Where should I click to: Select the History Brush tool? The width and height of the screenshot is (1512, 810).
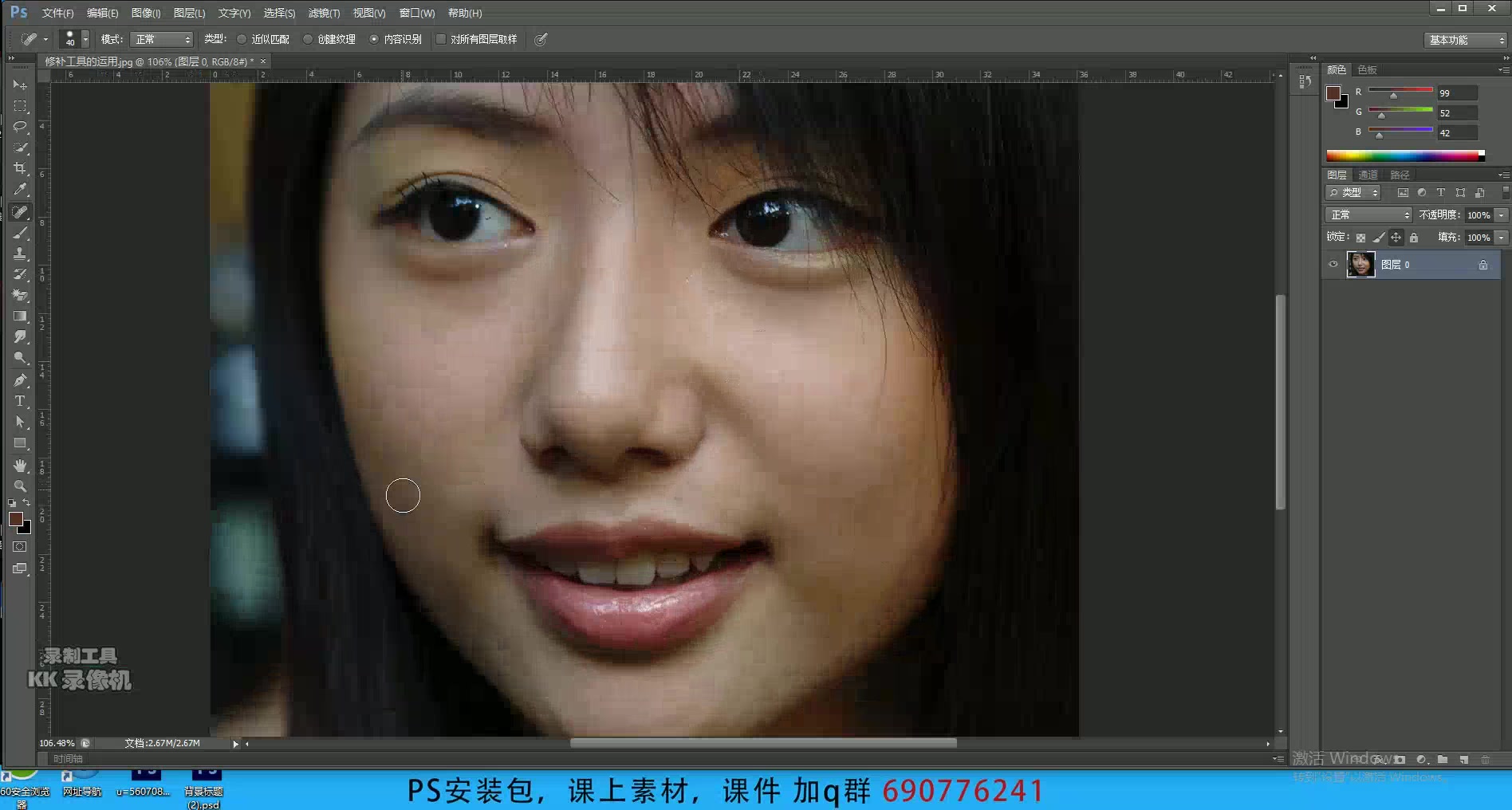[20, 274]
